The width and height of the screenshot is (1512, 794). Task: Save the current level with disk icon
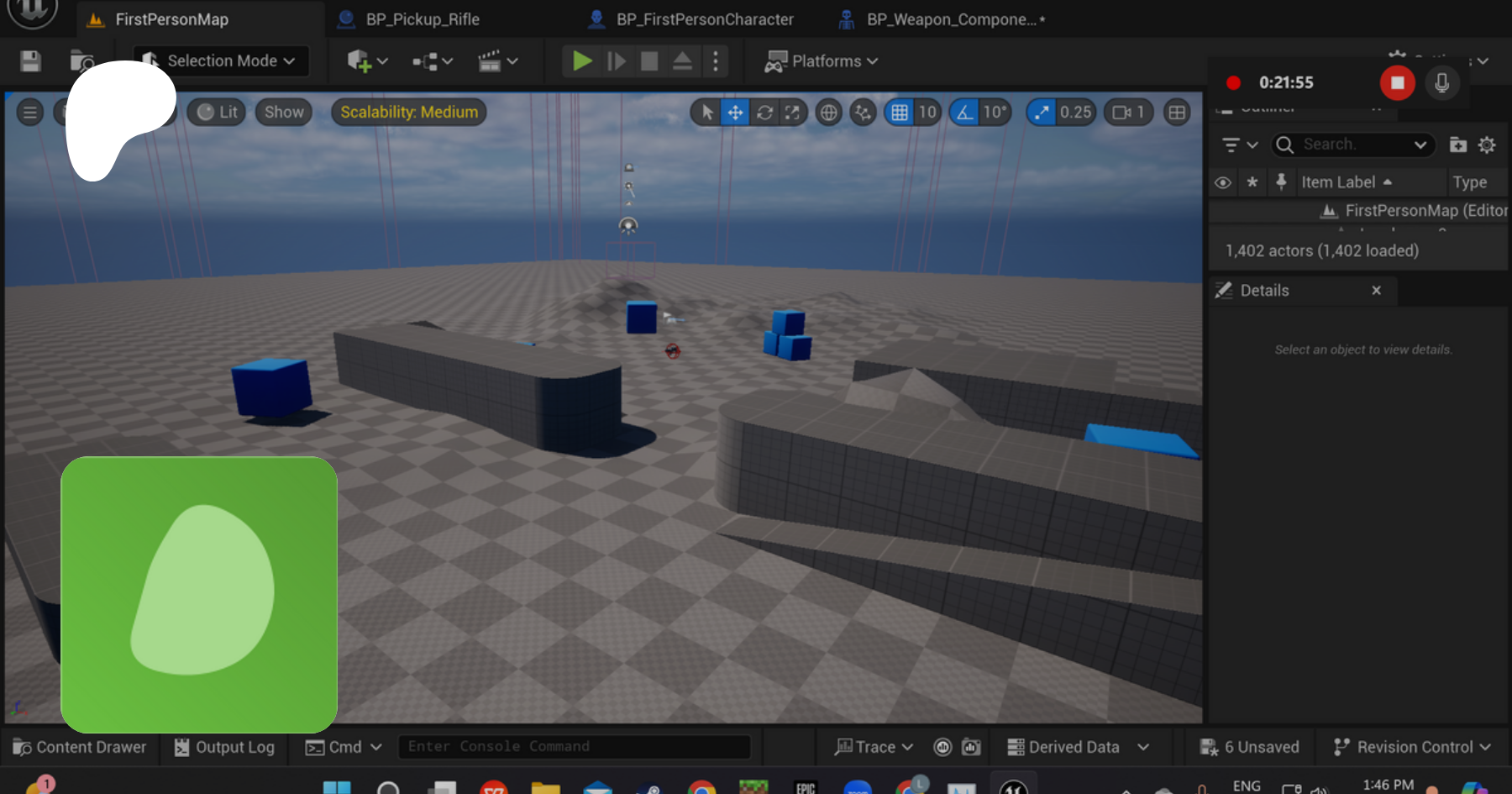point(31,61)
